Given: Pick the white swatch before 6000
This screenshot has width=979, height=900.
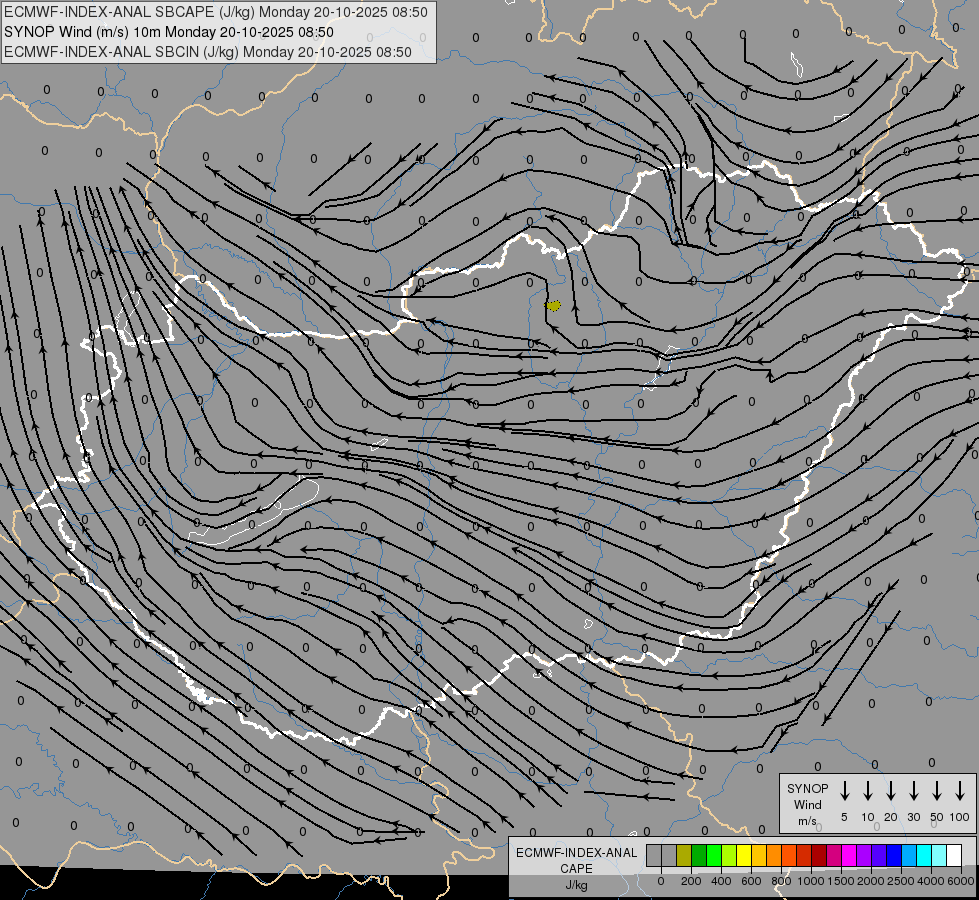Looking at the screenshot, I should pos(953,855).
